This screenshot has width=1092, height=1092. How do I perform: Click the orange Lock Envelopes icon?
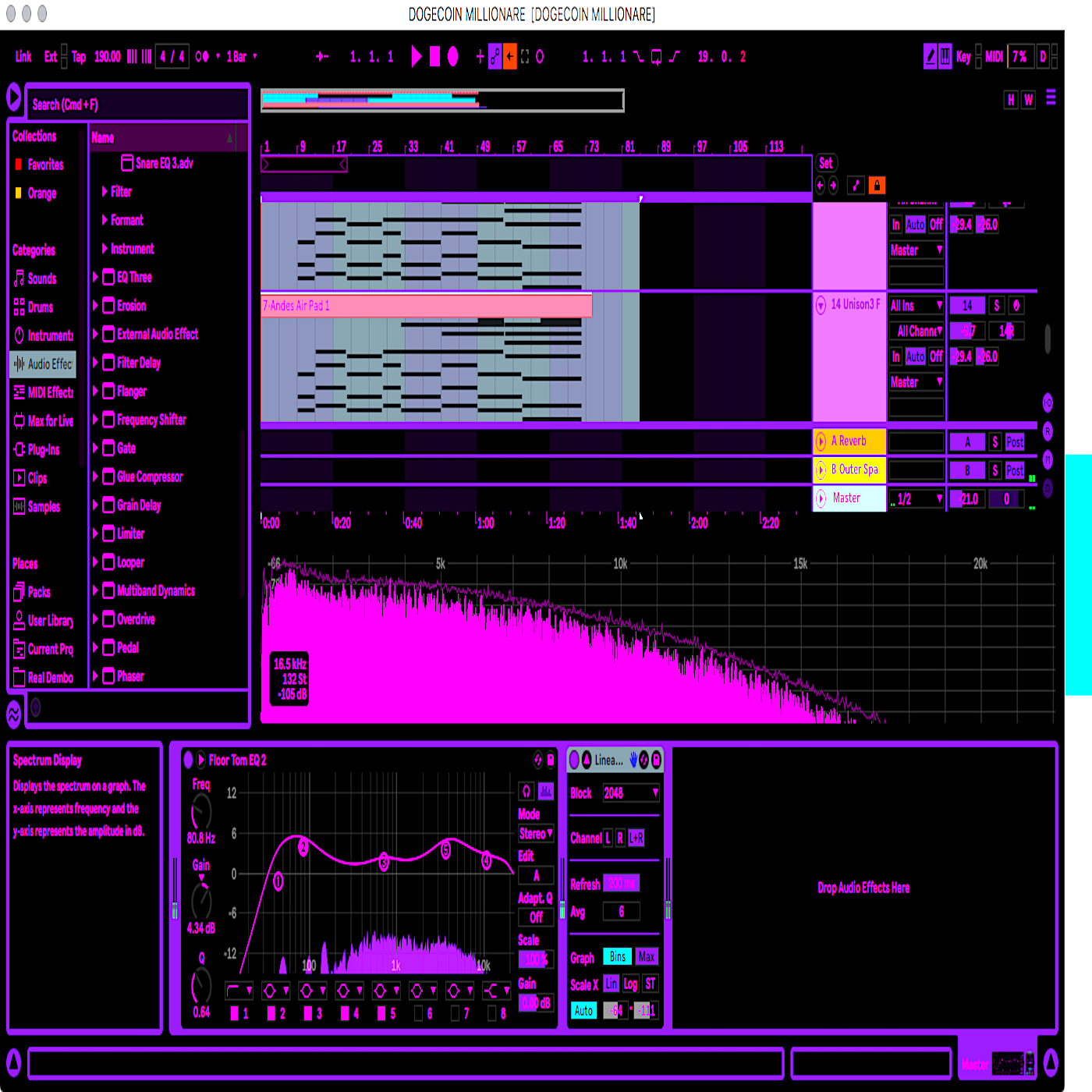pos(876,185)
